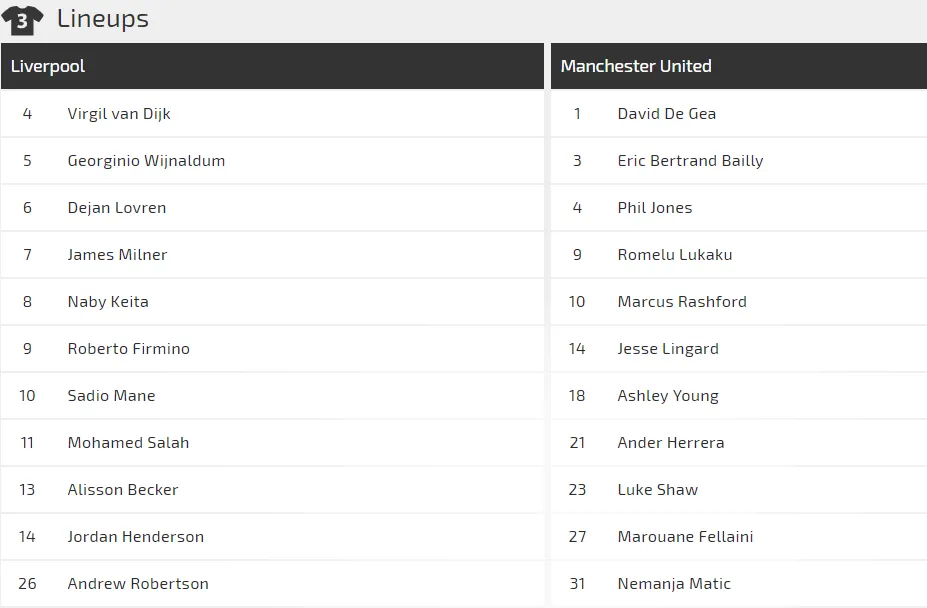Select the Lineups section heading
The image size is (927, 608).
point(103,18)
